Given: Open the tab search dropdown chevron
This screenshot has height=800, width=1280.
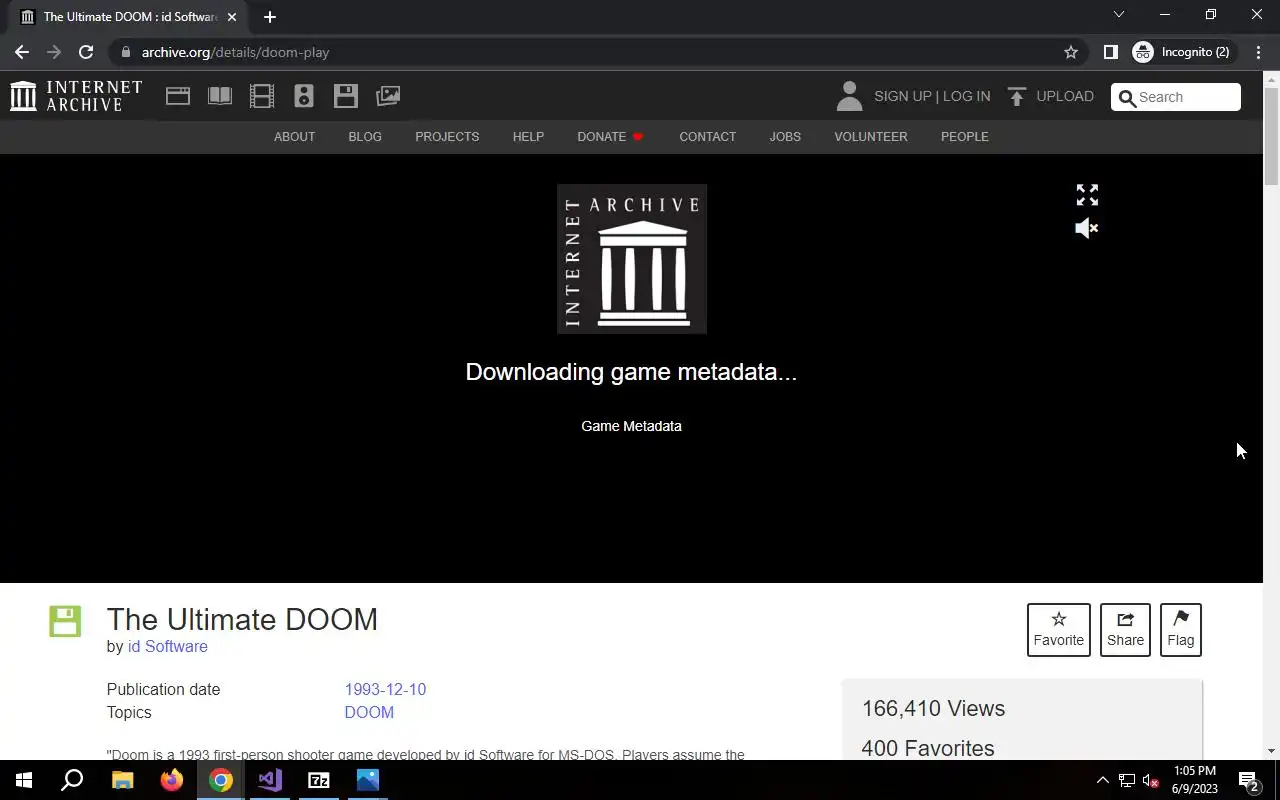Looking at the screenshot, I should pos(1119,14).
